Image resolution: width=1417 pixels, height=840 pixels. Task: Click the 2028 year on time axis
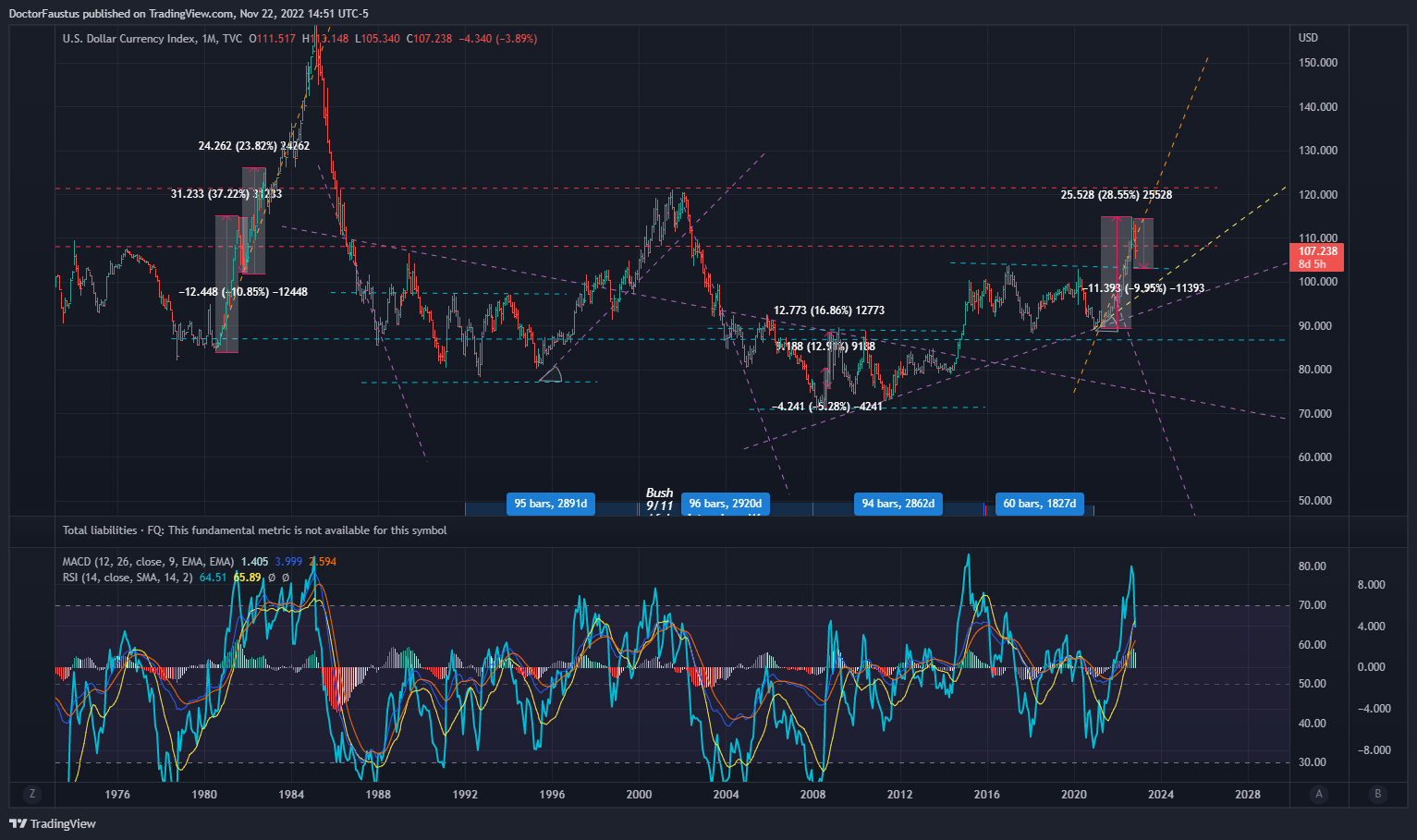pos(1248,795)
